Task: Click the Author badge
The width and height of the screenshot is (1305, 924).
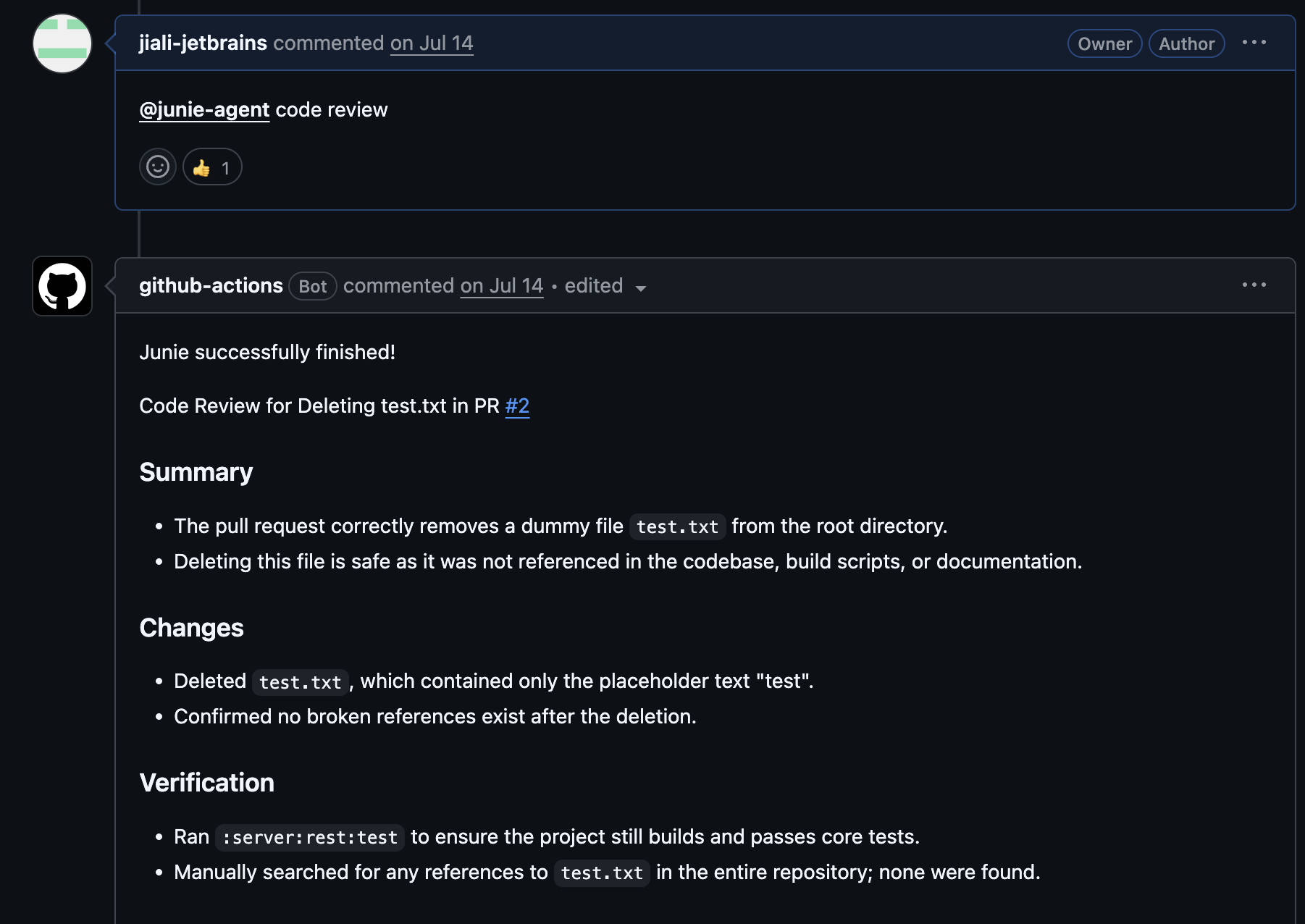Action: click(x=1186, y=43)
